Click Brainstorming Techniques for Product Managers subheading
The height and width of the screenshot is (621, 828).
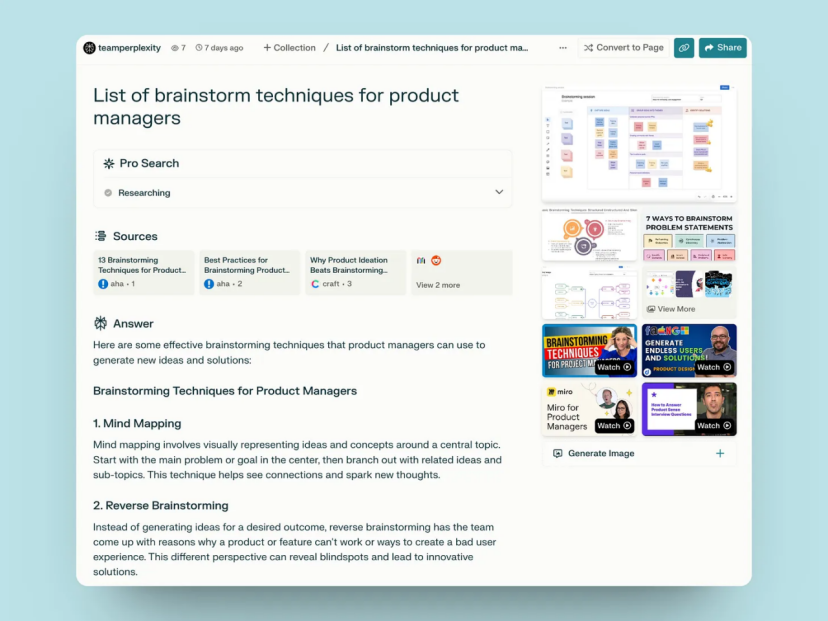[x=225, y=391]
